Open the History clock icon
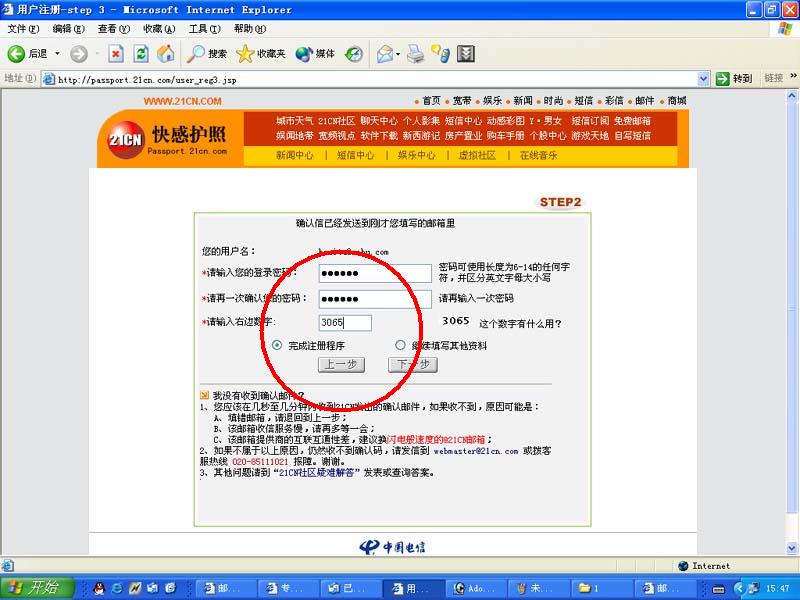800x600 pixels. [354, 54]
